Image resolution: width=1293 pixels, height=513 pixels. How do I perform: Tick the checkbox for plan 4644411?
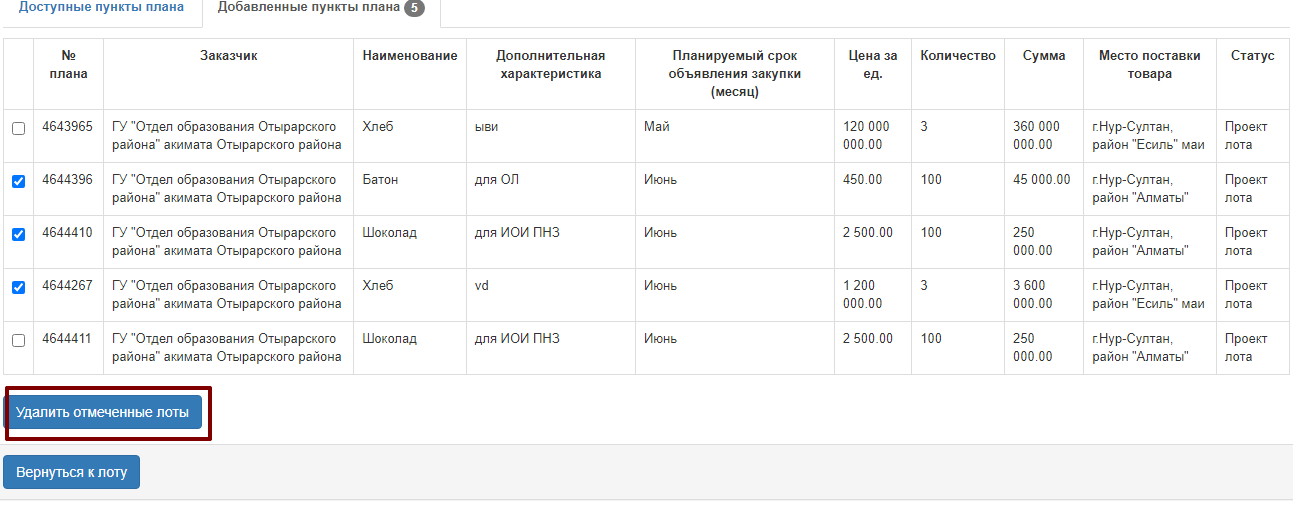click(18, 341)
